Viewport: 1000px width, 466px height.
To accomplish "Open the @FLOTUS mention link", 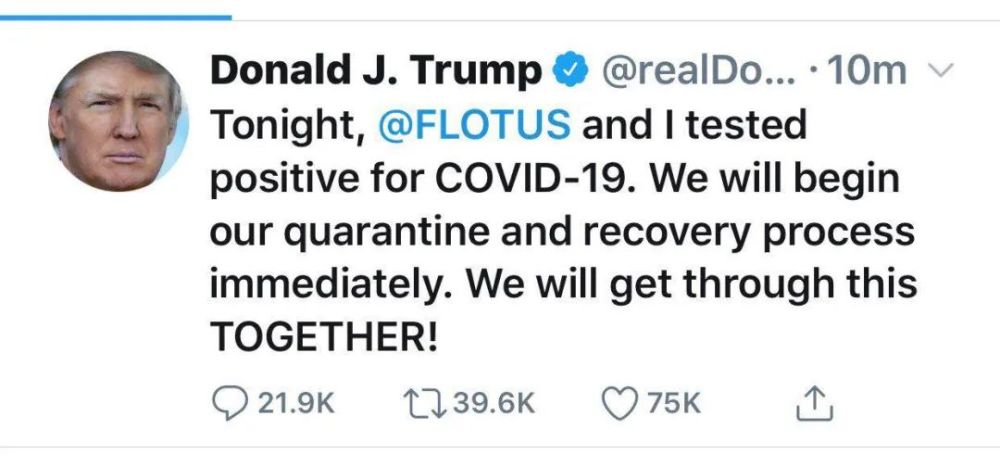I will tap(474, 124).
